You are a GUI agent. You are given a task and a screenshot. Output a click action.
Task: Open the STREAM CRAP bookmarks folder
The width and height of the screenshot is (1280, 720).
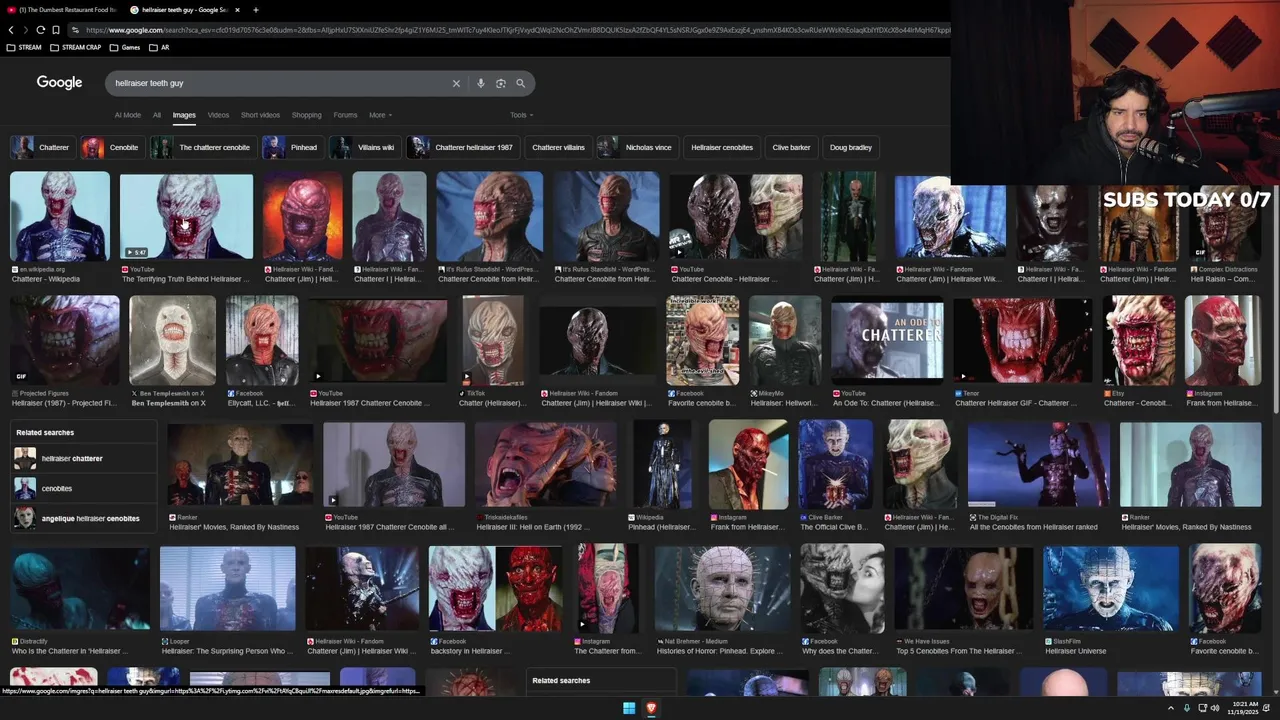point(75,47)
